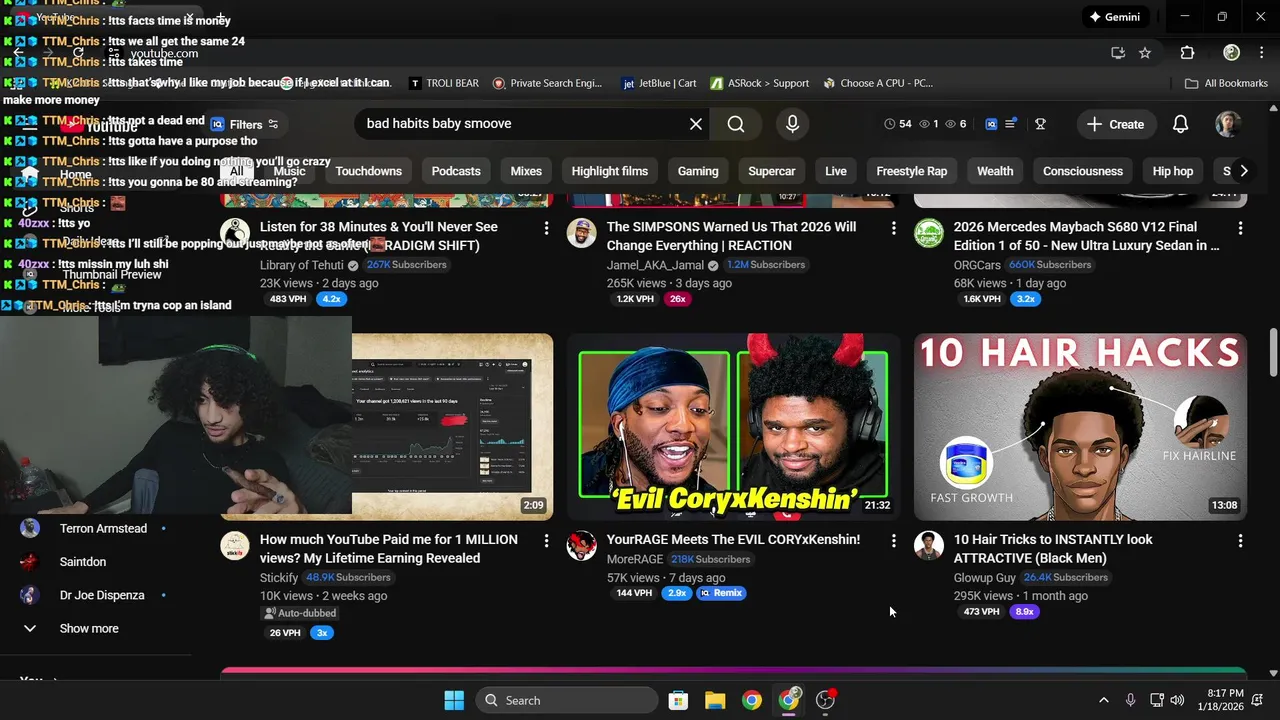Open options menu for 10 Hair Tricks video
Viewport: 1280px width, 720px height.
coord(1240,541)
